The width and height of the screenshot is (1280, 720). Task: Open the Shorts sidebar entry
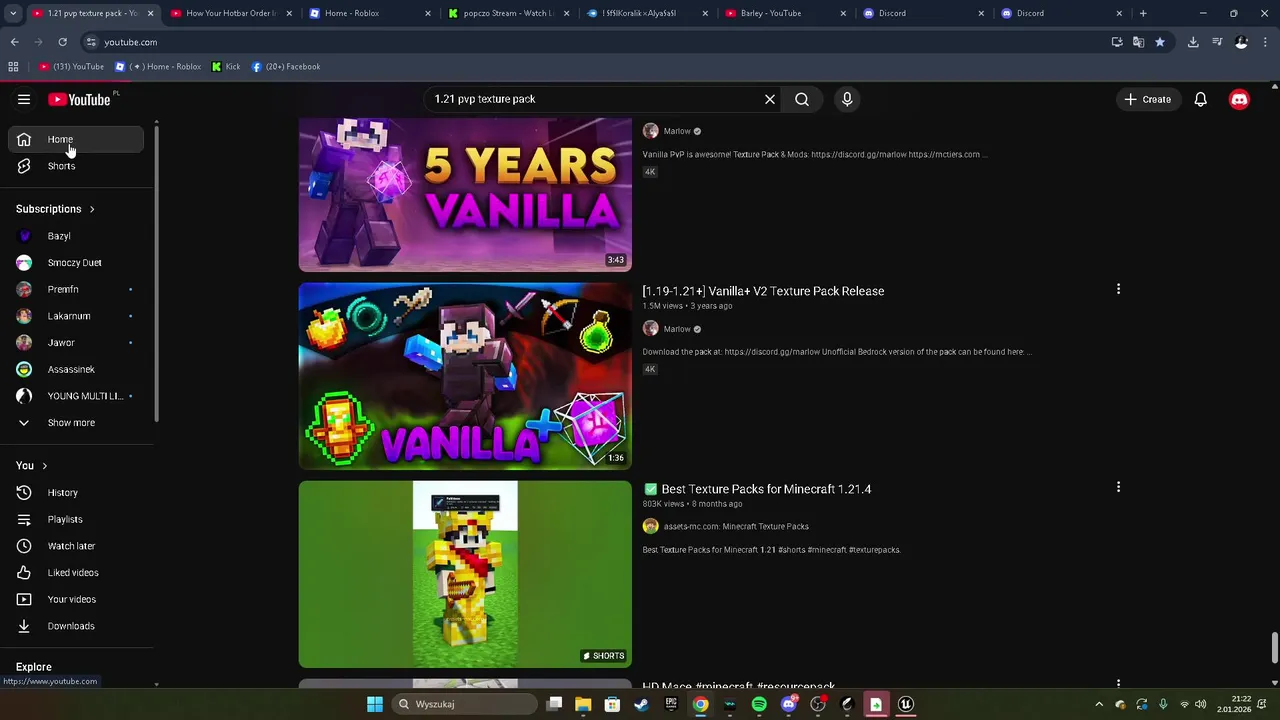click(x=76, y=166)
